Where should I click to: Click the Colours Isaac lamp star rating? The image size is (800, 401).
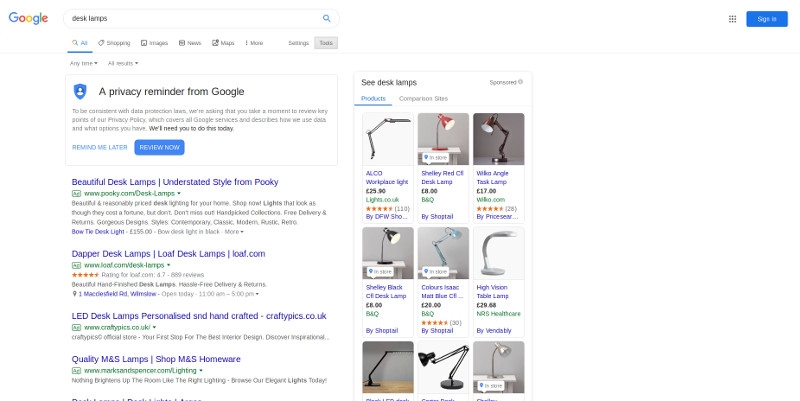click(435, 323)
